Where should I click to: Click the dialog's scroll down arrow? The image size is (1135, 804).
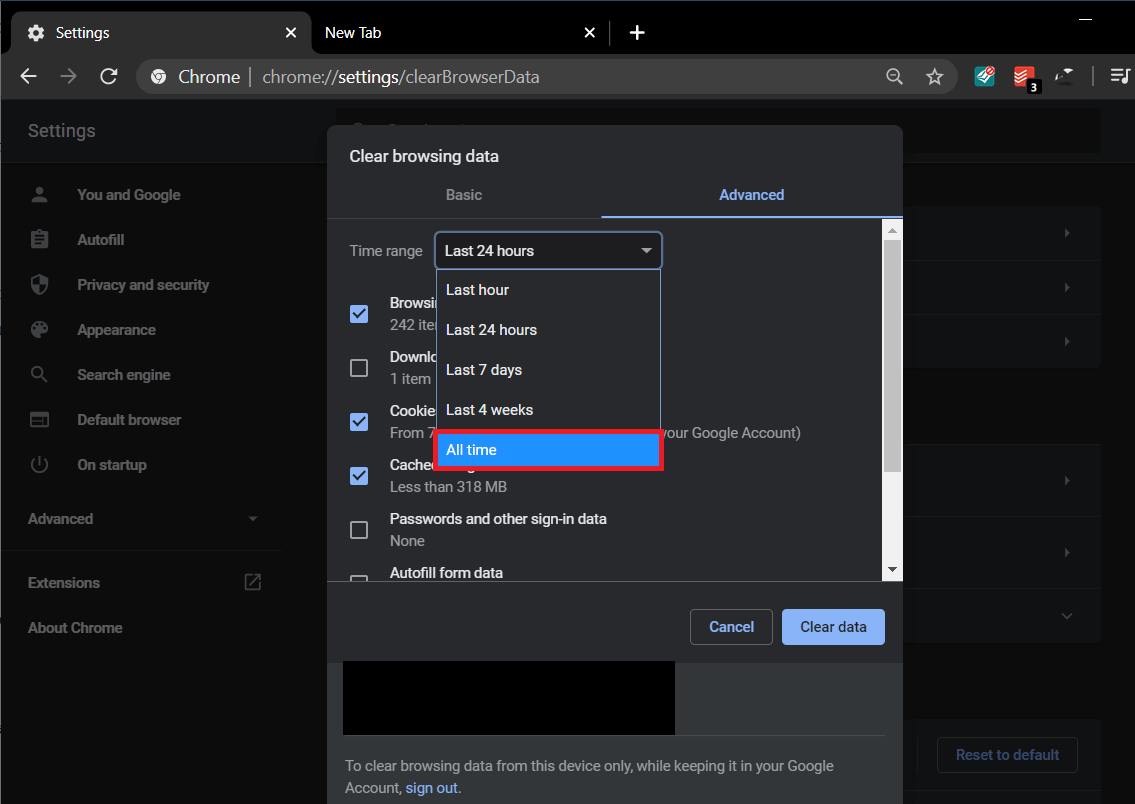click(x=892, y=570)
